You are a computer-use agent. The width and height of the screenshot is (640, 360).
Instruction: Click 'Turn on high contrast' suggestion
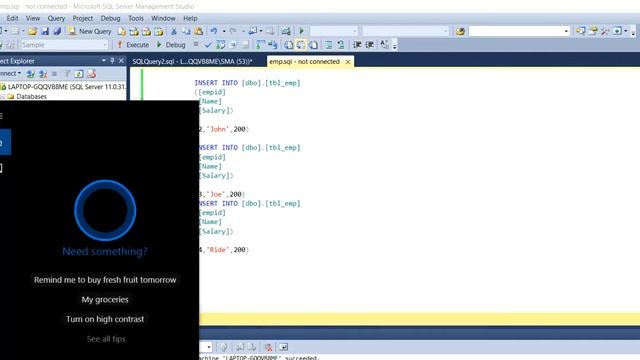pyautogui.click(x=105, y=319)
